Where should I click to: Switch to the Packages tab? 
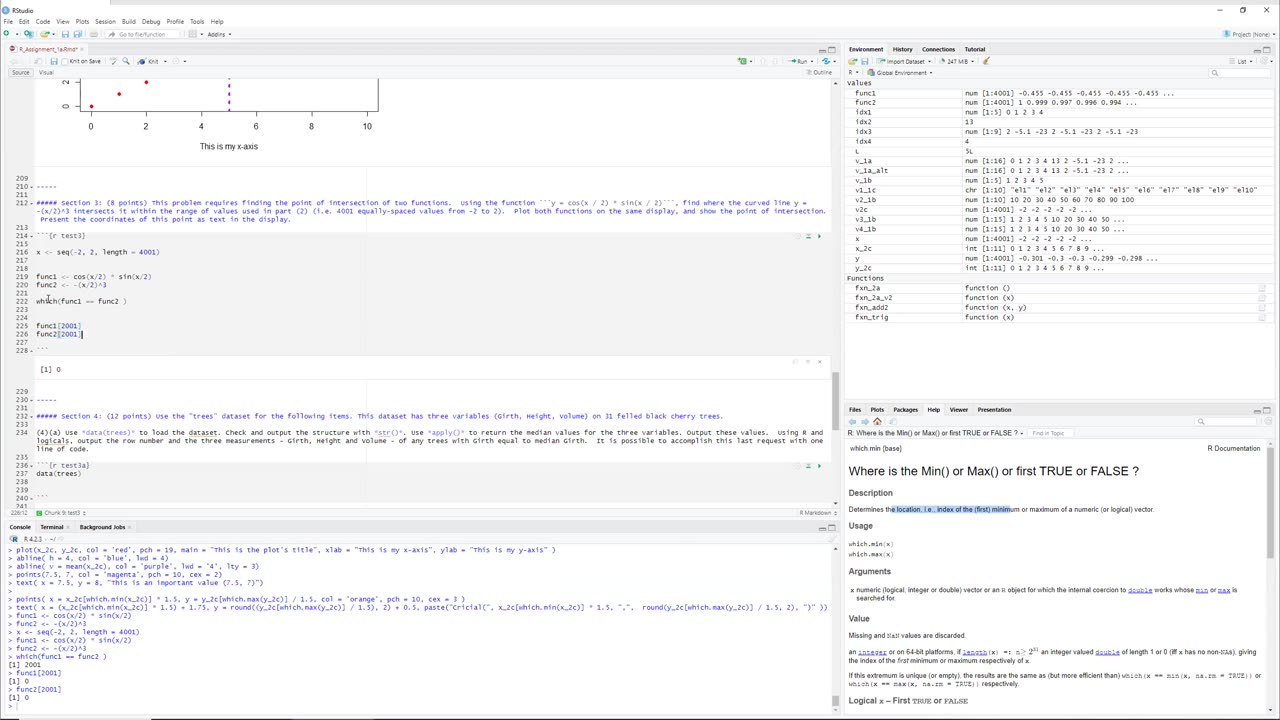[x=906, y=410]
